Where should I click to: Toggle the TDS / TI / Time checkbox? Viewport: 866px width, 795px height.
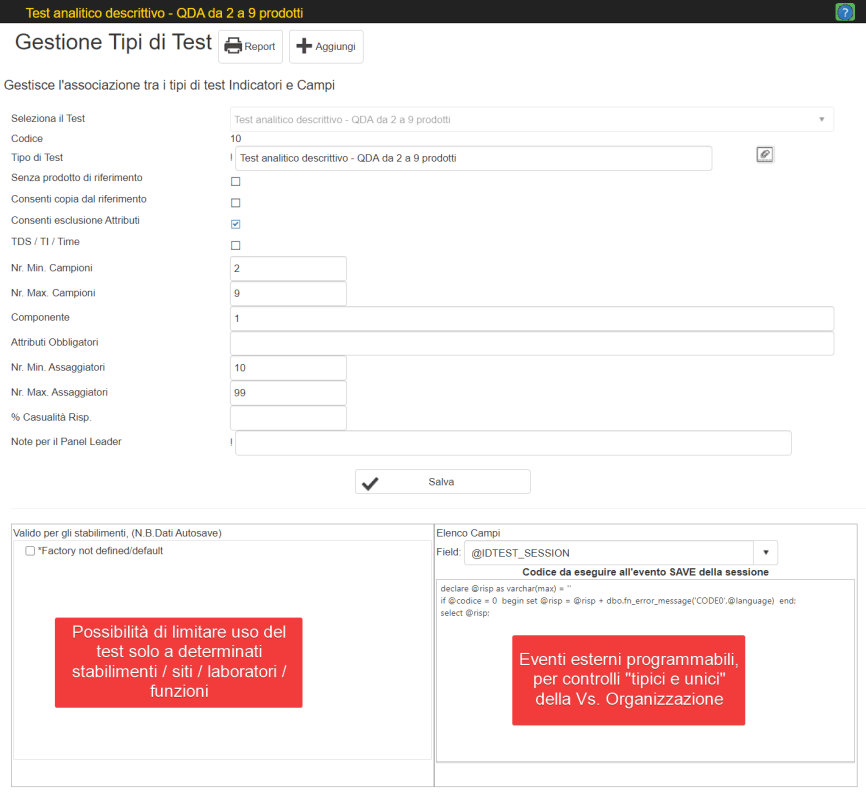click(236, 245)
